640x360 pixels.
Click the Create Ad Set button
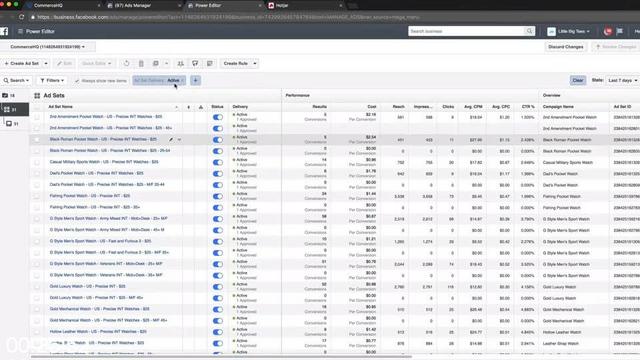(x=21, y=64)
